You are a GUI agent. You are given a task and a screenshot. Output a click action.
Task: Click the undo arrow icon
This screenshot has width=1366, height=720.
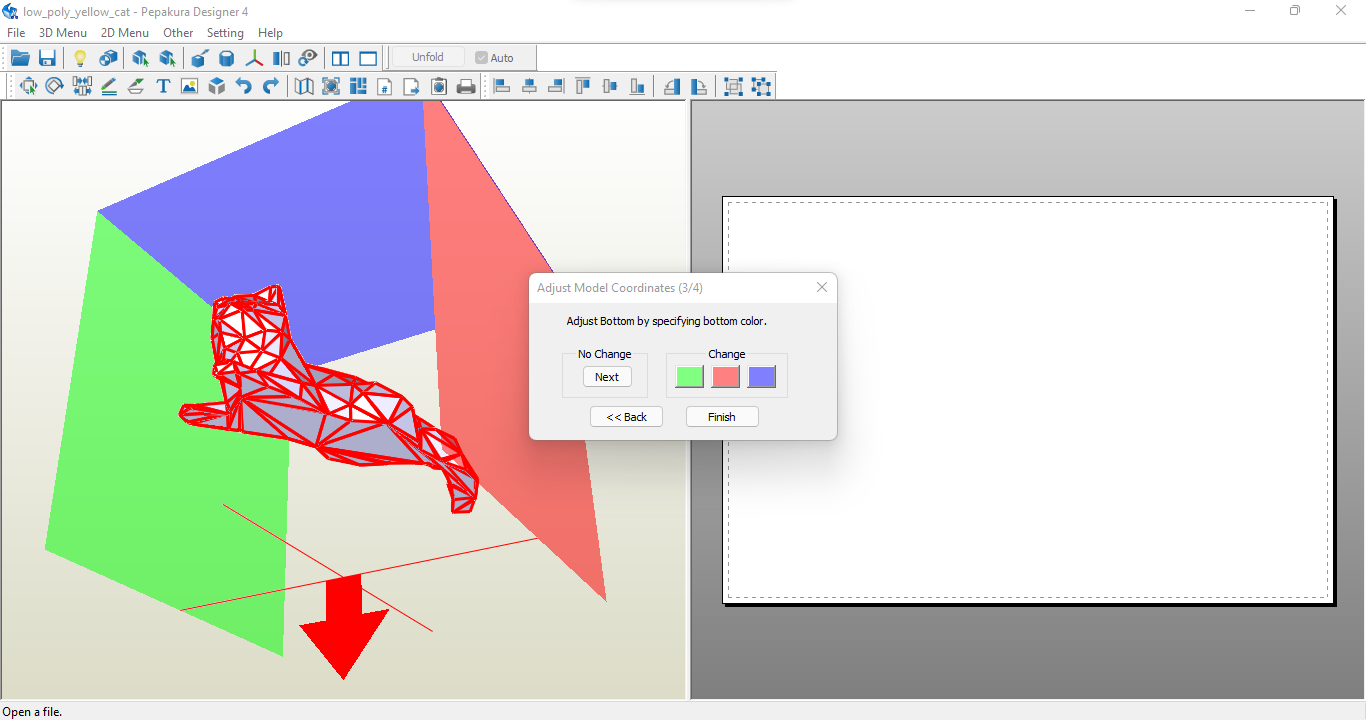[x=244, y=86]
